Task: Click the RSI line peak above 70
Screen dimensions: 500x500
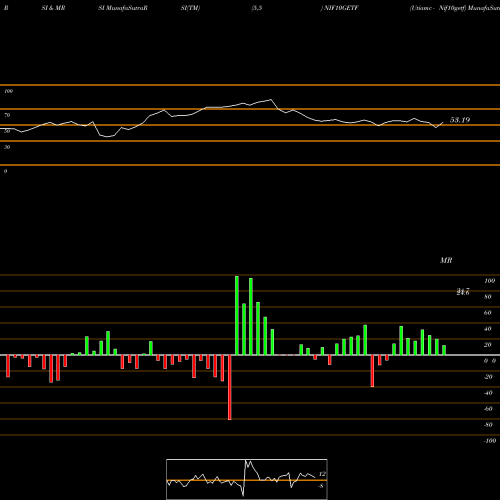Action: (x=271, y=99)
